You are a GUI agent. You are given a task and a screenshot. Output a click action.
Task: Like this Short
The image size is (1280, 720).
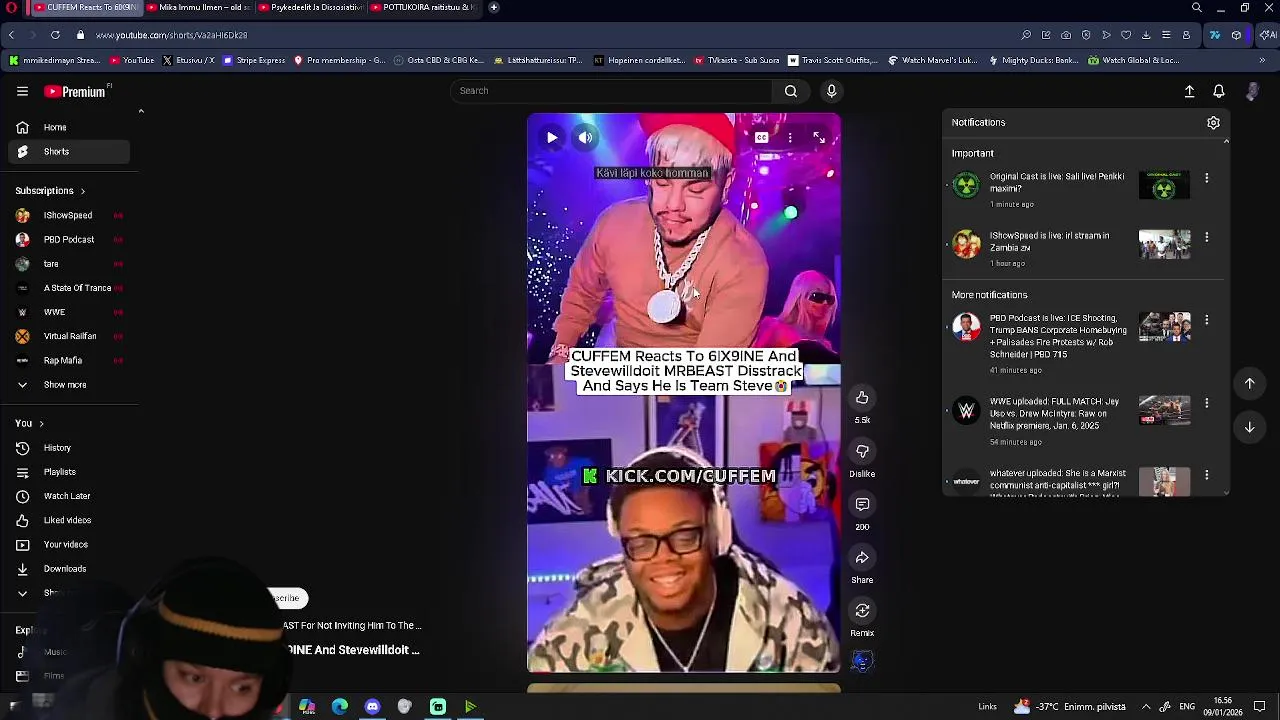[862, 398]
